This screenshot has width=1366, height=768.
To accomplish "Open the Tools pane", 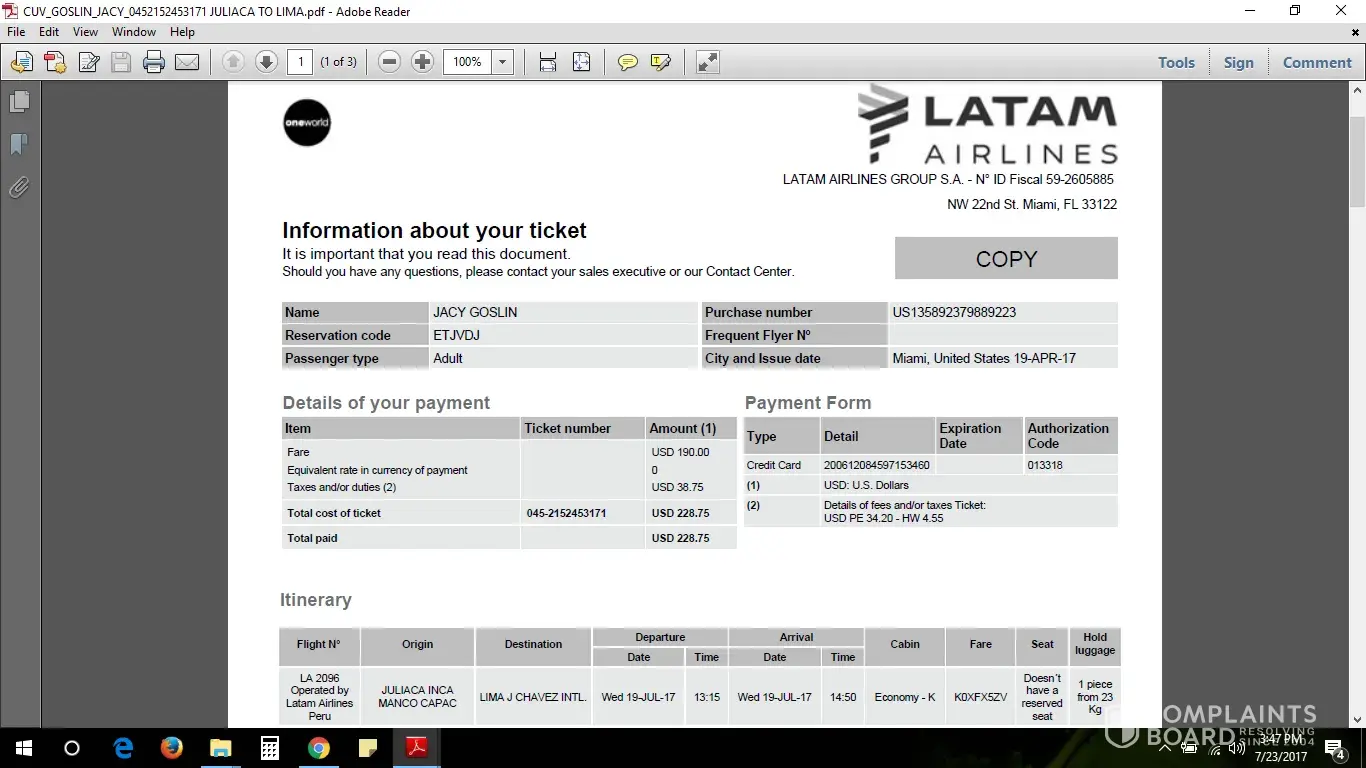I will coord(1176,62).
